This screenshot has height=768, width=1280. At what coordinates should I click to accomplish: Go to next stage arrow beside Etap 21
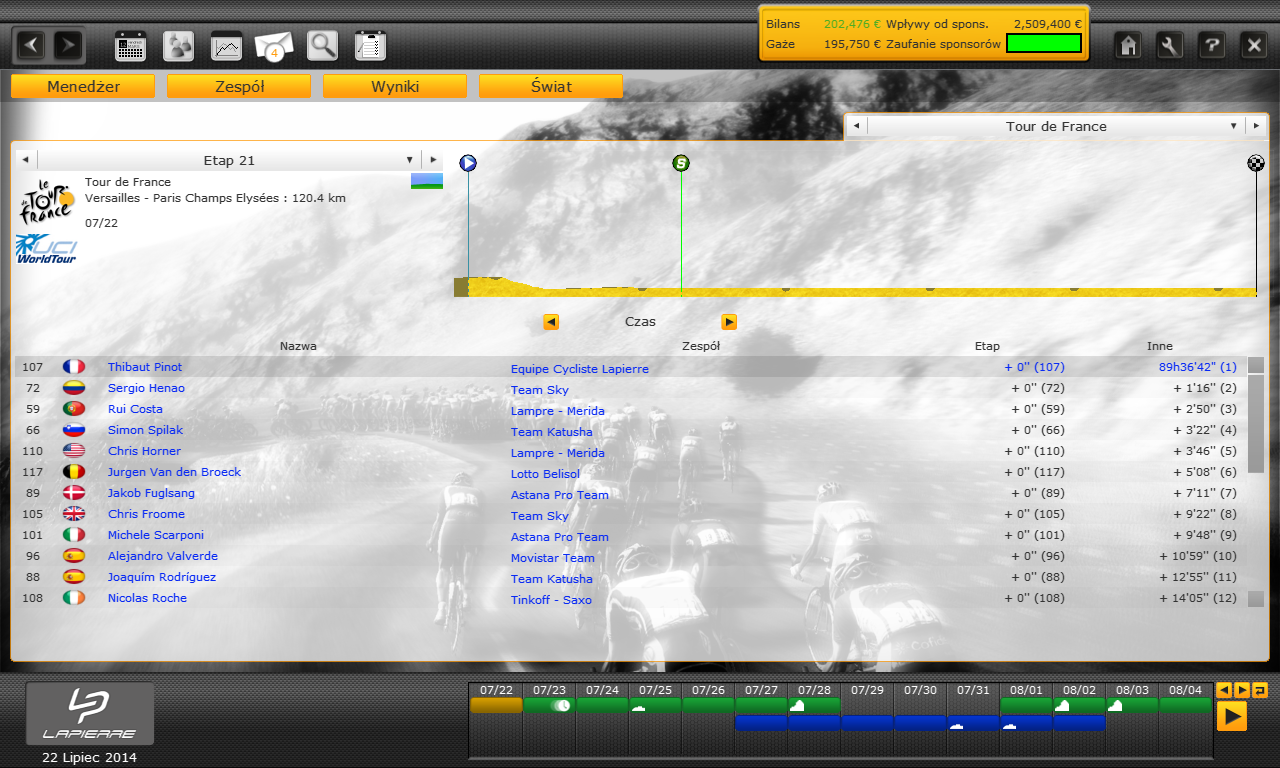(x=433, y=160)
